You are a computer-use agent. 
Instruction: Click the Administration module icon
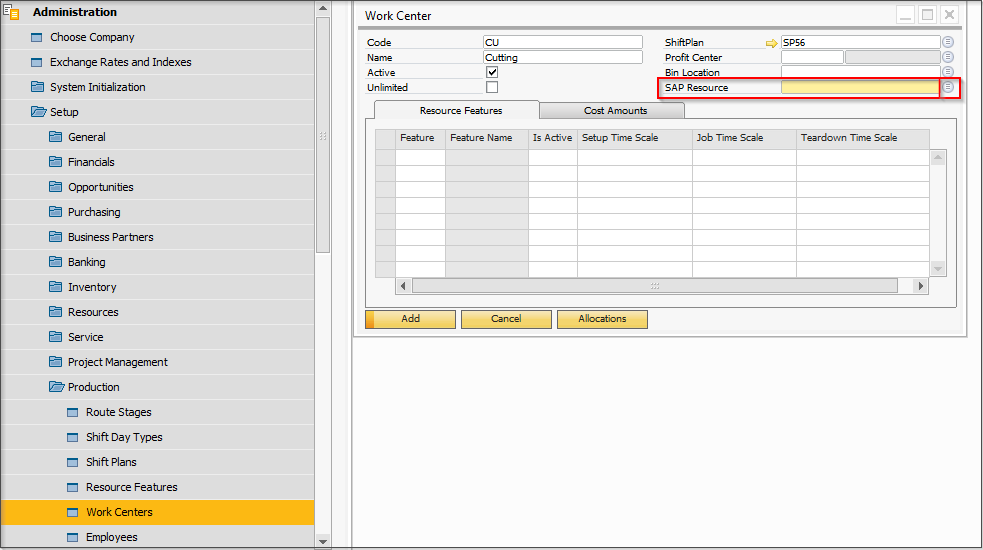pos(12,12)
